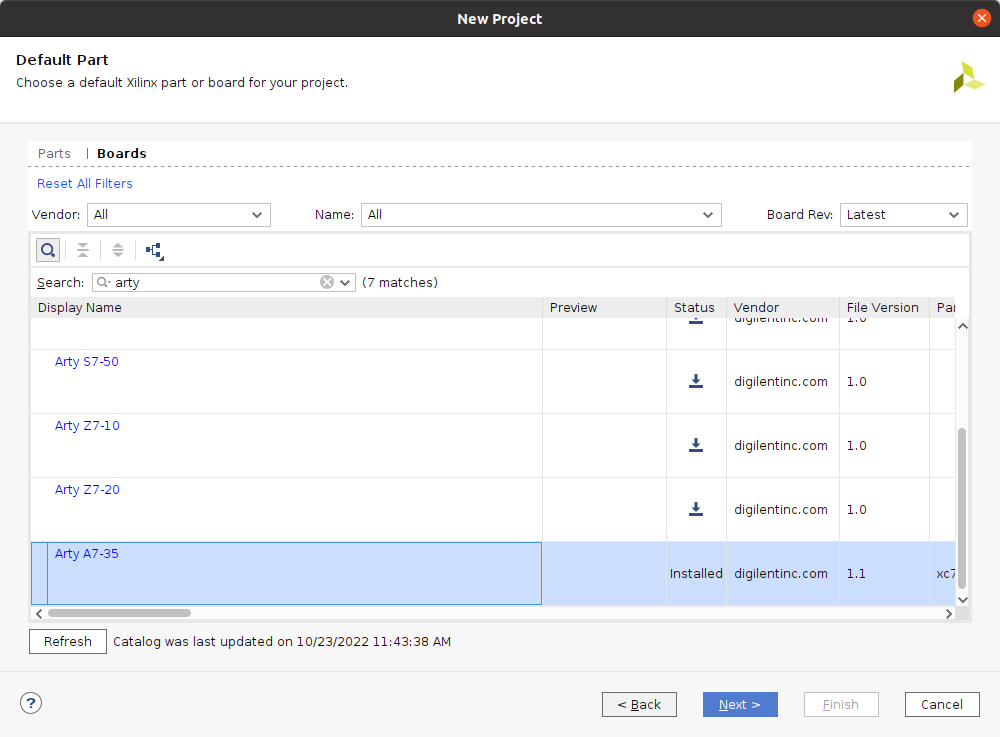This screenshot has height=737, width=1000.
Task: Click the Expand All toolbar icon
Action: tap(118, 250)
